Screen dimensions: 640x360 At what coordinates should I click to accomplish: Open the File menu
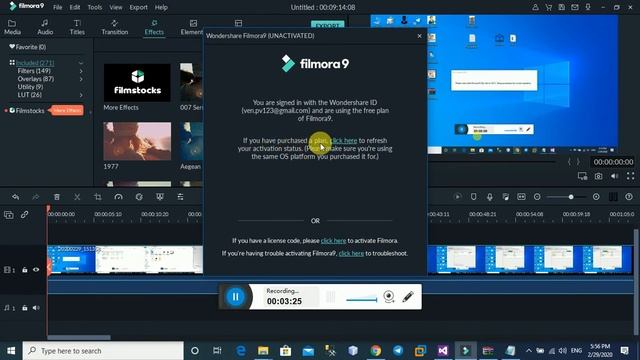[x=58, y=7]
